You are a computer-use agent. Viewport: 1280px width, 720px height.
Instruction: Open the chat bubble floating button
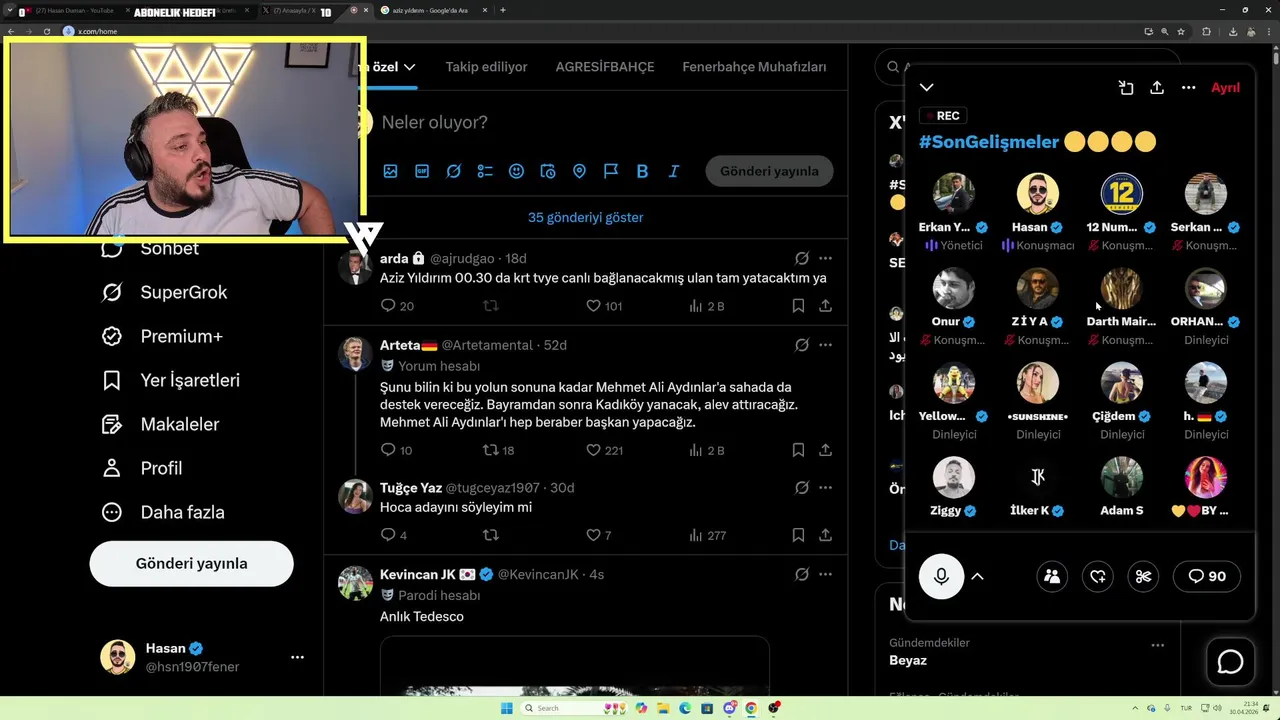1230,662
